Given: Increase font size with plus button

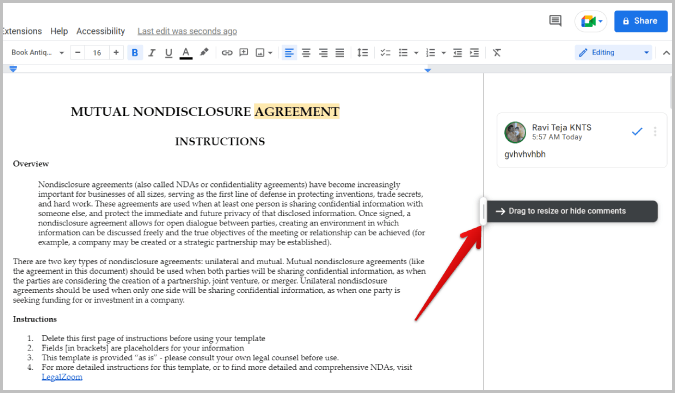Looking at the screenshot, I should [x=116, y=53].
